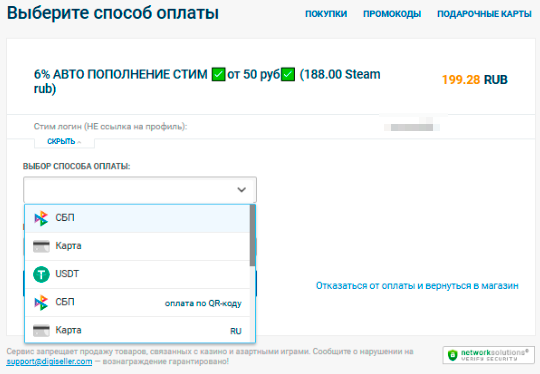Screen dimensions: 540x374
Task: Collapse details with the СКРЫТЬ toggle
Action: 64,142
